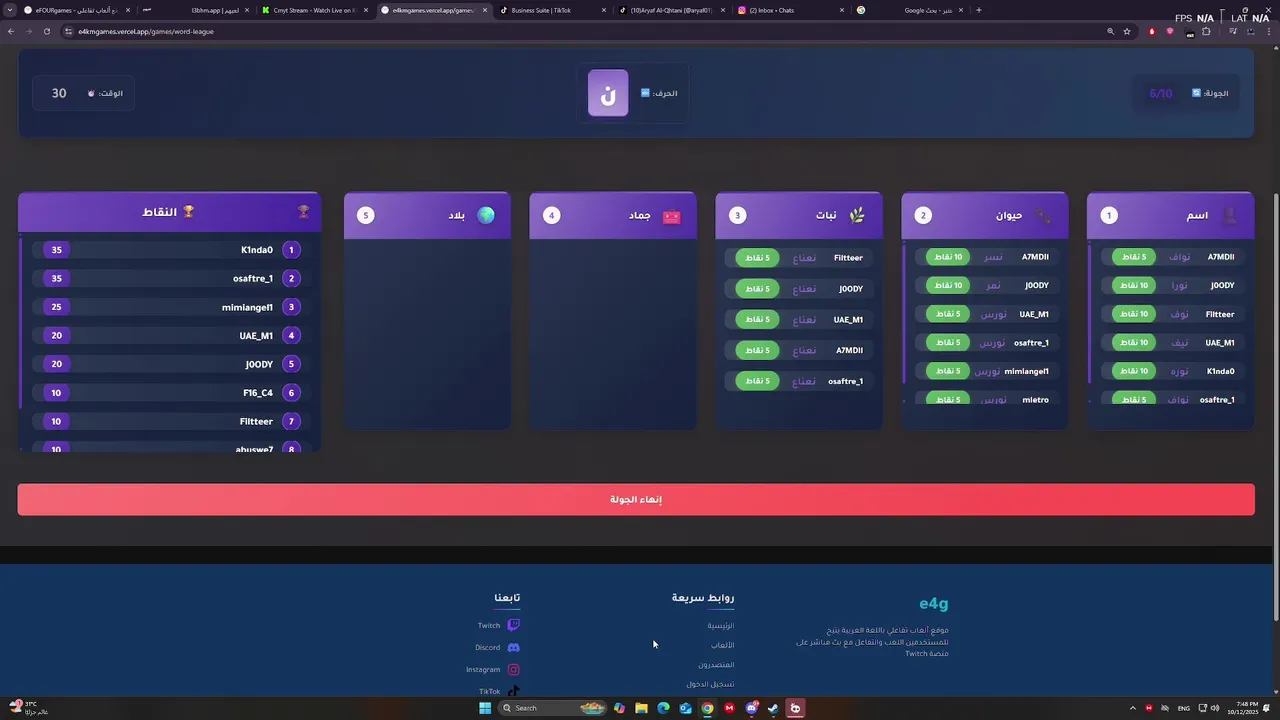Open File Explorer from the taskbar
The width and height of the screenshot is (1280, 720).
pyautogui.click(x=641, y=708)
